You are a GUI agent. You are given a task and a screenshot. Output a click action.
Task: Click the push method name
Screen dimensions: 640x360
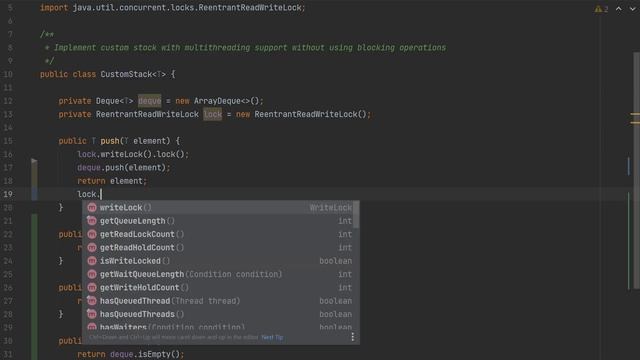110,141
